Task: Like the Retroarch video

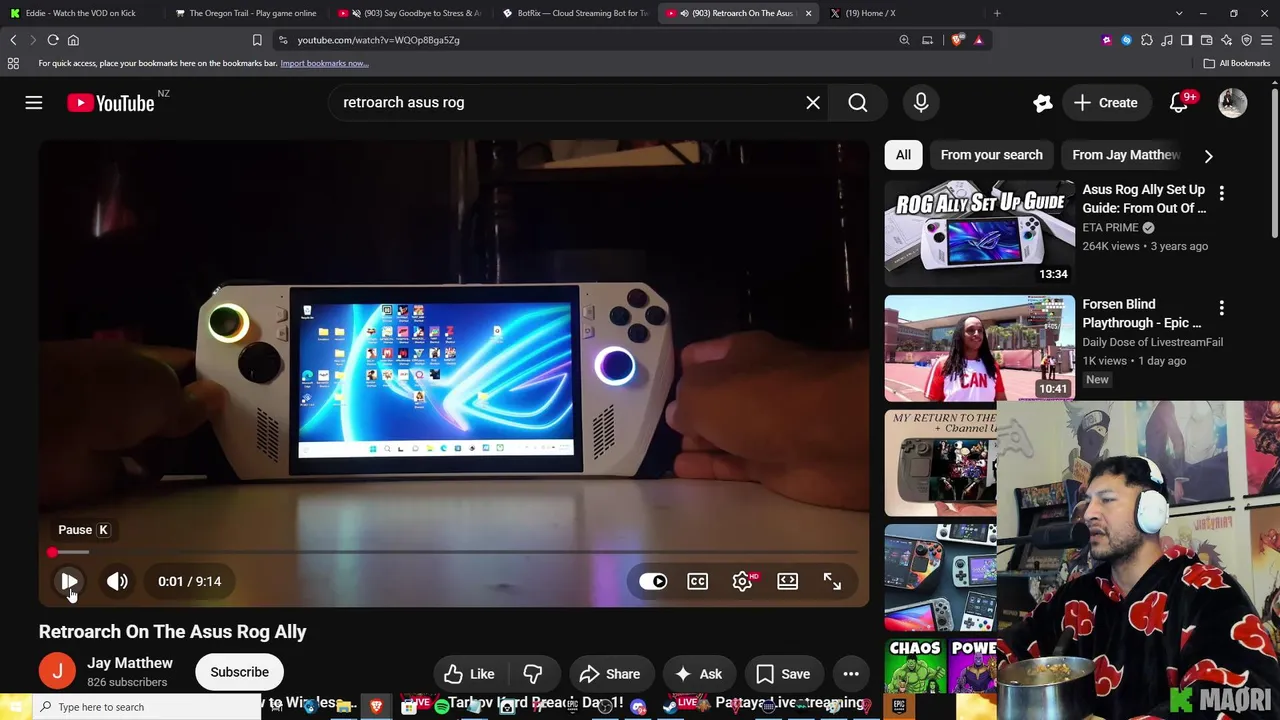Action: point(469,674)
